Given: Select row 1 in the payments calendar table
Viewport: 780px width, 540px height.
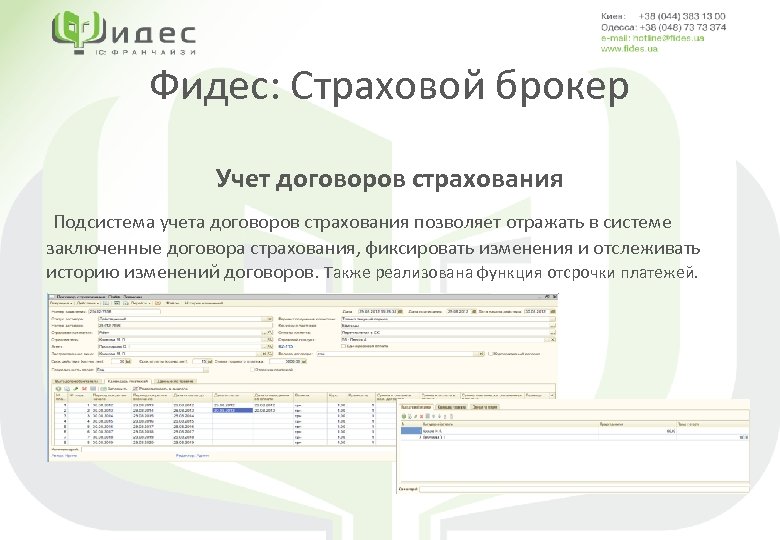Looking at the screenshot, I should tap(224, 405).
